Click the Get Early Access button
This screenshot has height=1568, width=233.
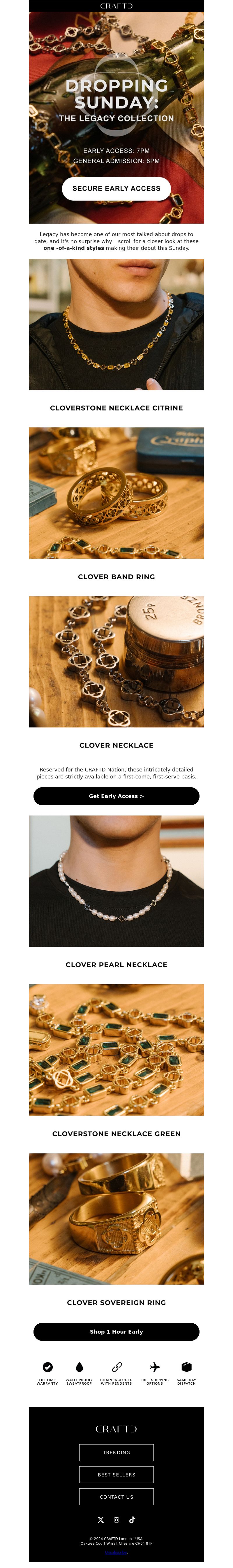tap(116, 796)
